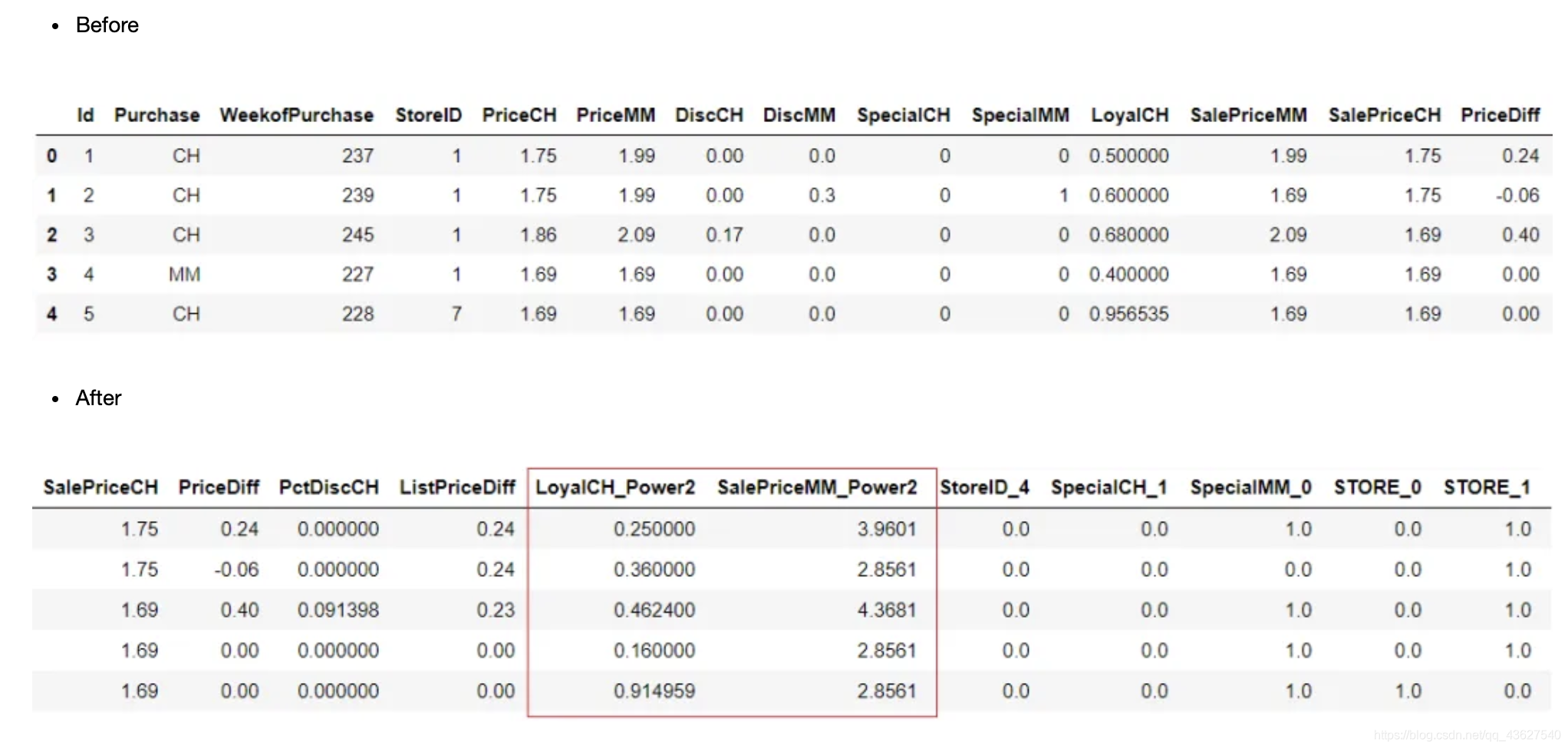1568x749 pixels.
Task: Select LoyalCH value 0.956535
Action: click(x=1129, y=314)
